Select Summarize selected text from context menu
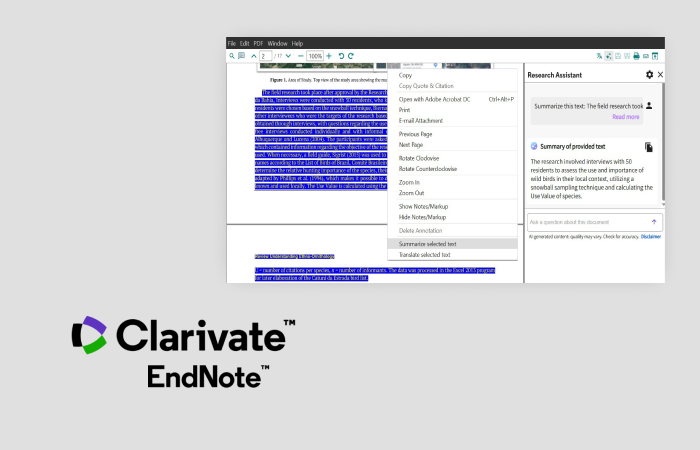The image size is (700, 450). tap(428, 244)
